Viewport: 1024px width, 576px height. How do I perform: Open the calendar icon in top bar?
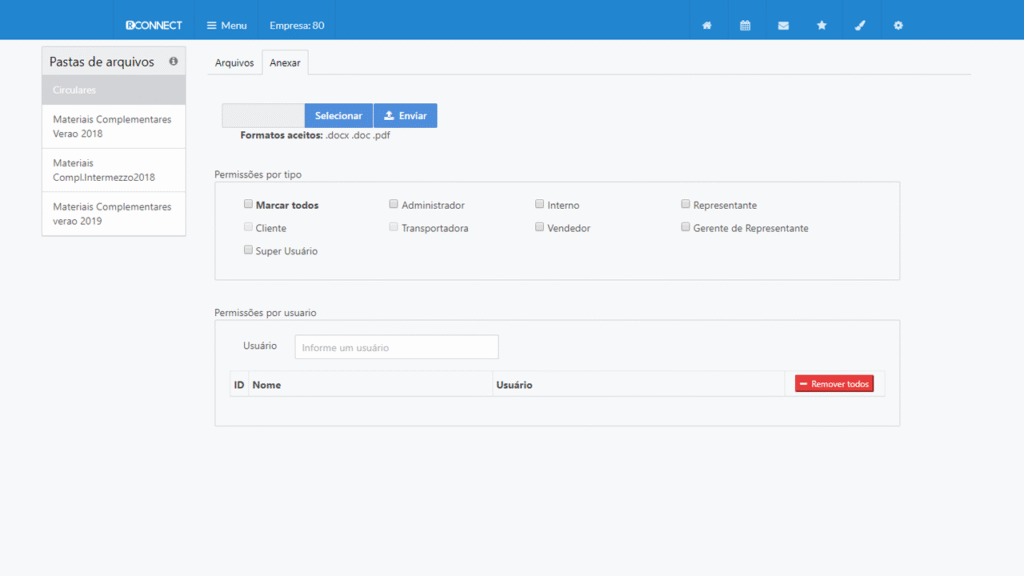pyautogui.click(x=745, y=25)
